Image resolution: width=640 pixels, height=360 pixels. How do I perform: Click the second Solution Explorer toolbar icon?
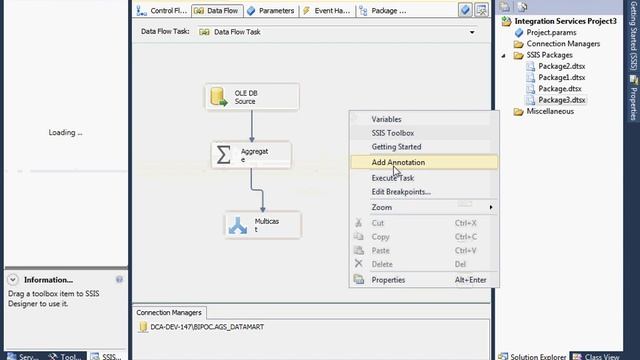pyautogui.click(x=522, y=7)
